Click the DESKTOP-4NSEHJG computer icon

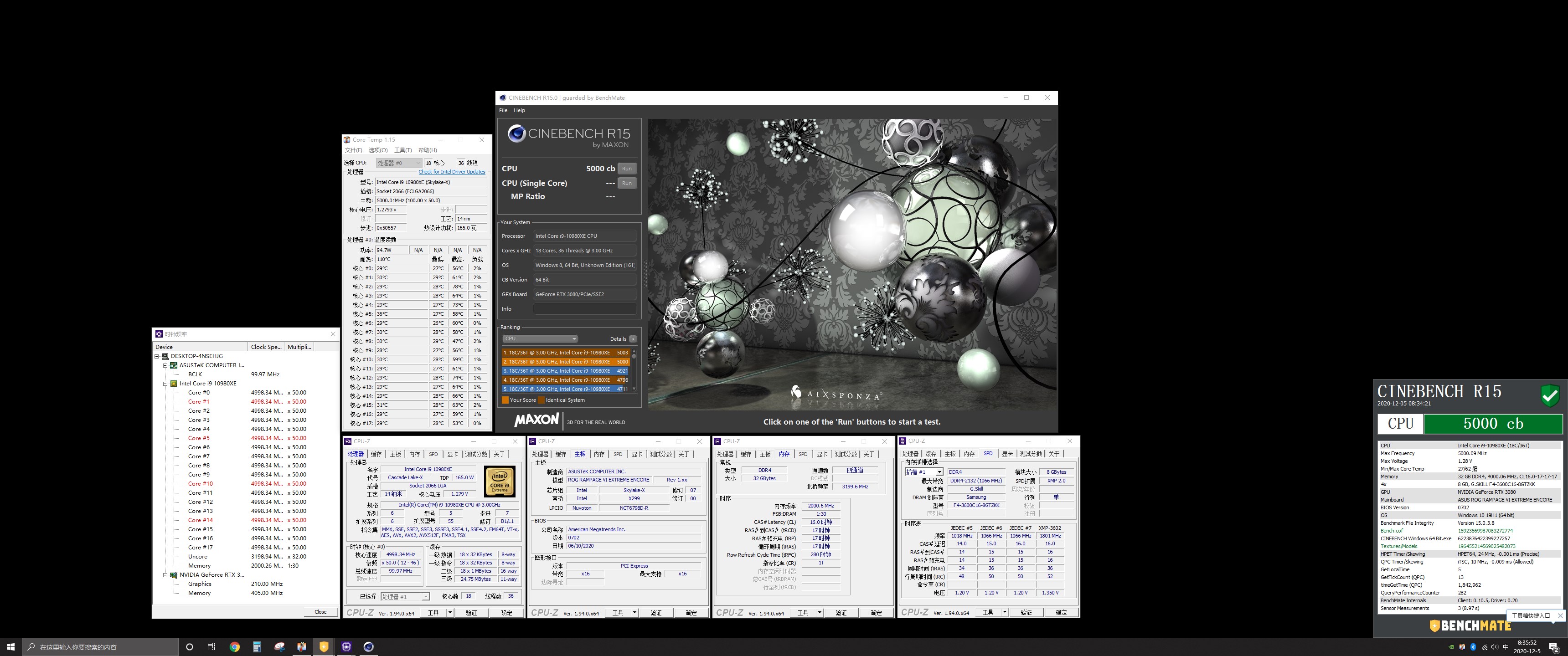pyautogui.click(x=165, y=356)
